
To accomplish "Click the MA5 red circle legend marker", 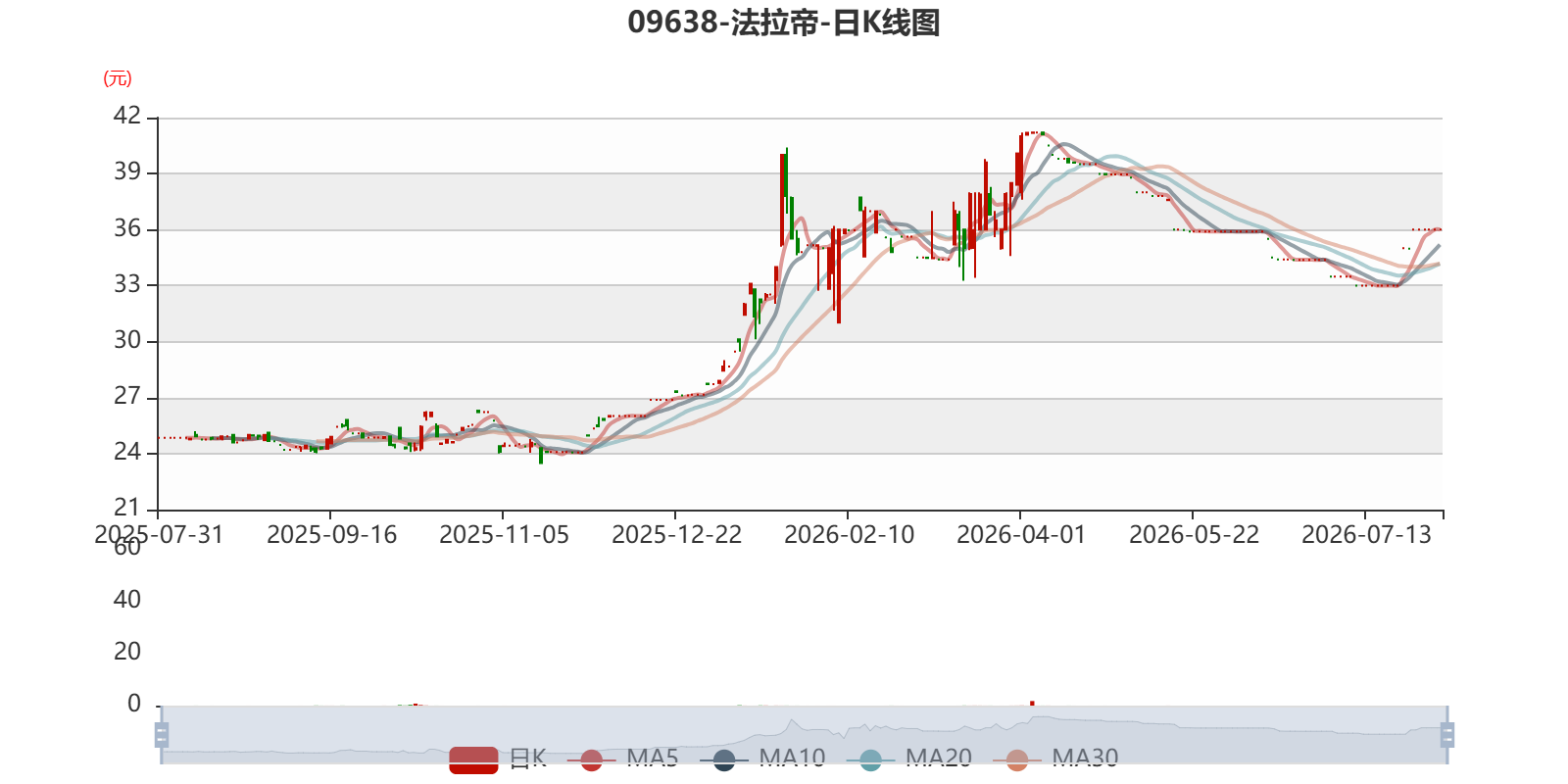I will pos(591,759).
